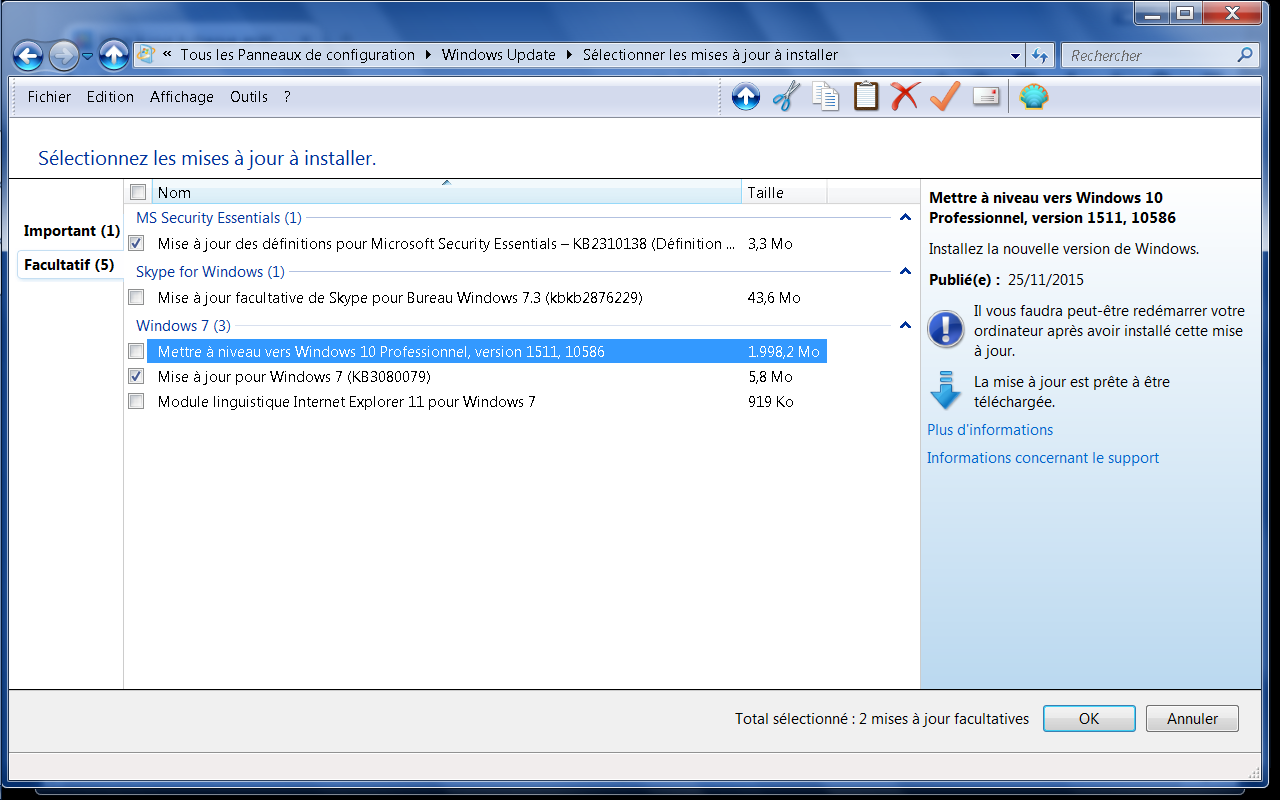Uncheck the KB3080079 update checkbox
The height and width of the screenshot is (800, 1280).
(x=136, y=376)
